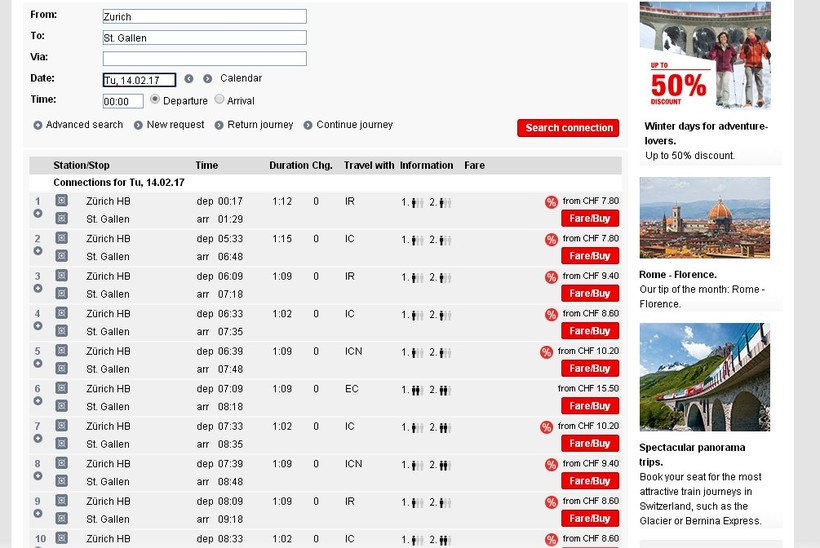Expand details of connection 6
The width and height of the screenshot is (820, 548).
[x=38, y=401]
